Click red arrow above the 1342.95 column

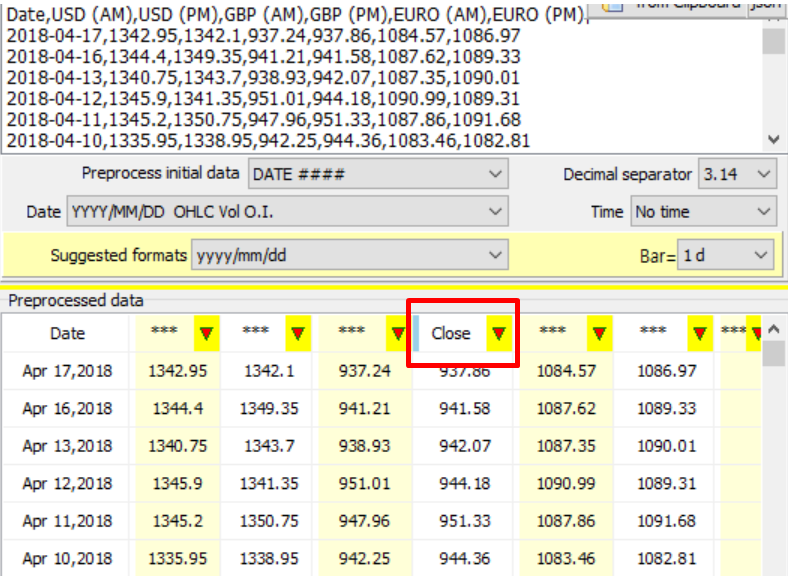tap(206, 334)
